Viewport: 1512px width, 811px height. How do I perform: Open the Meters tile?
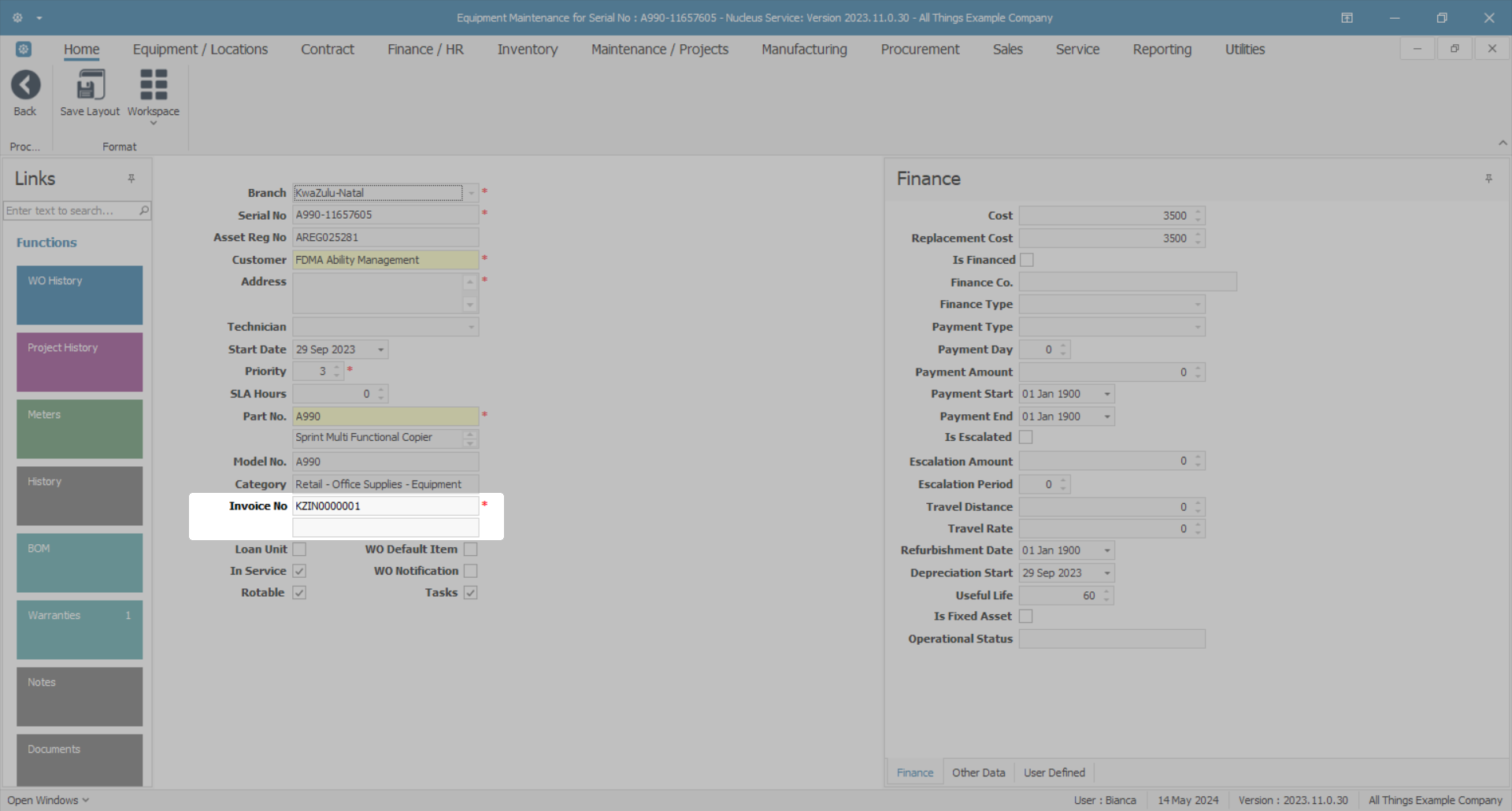coord(80,429)
